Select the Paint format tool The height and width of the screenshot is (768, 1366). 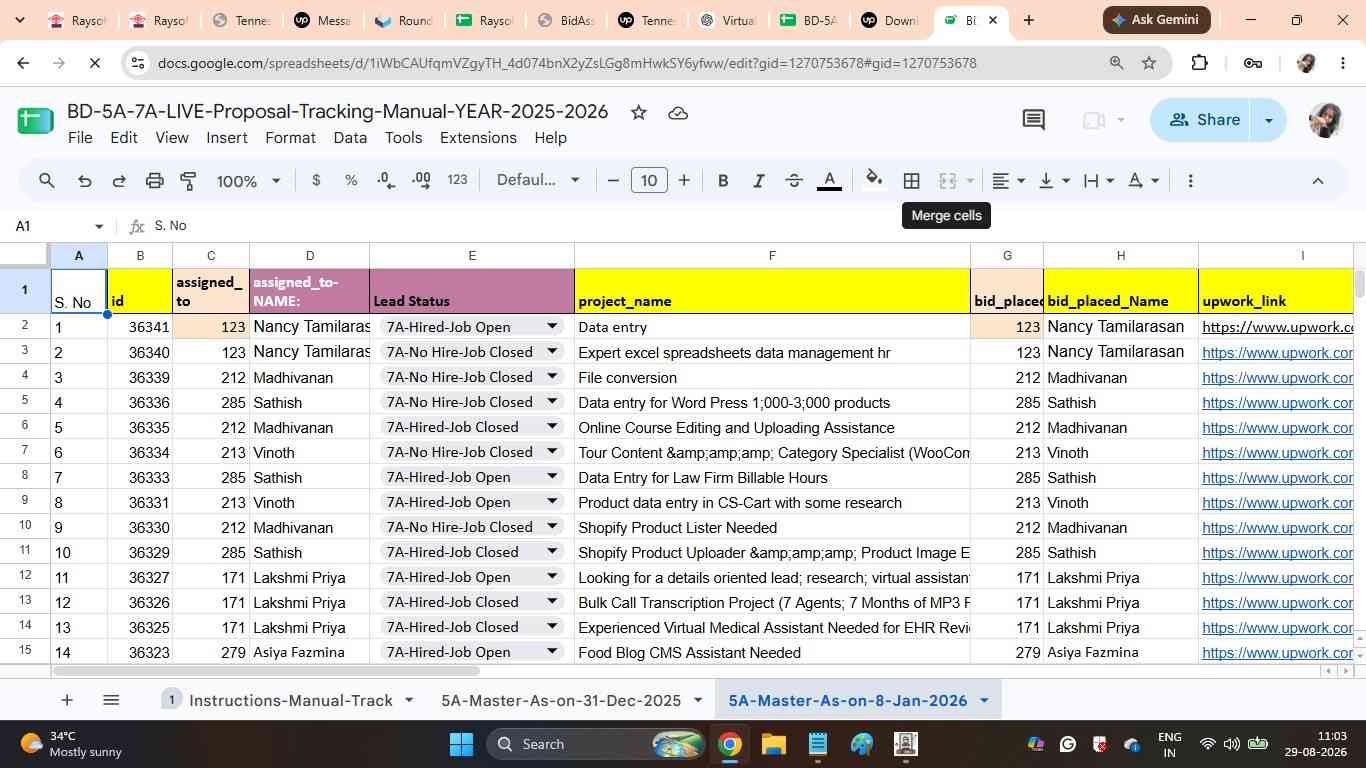(188, 181)
